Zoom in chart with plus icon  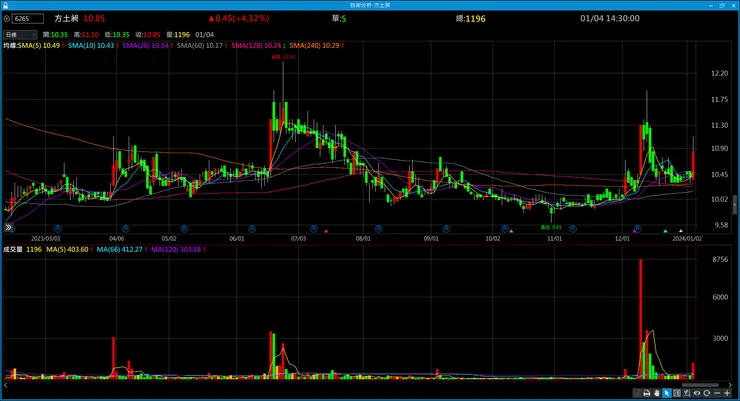click(x=727, y=393)
